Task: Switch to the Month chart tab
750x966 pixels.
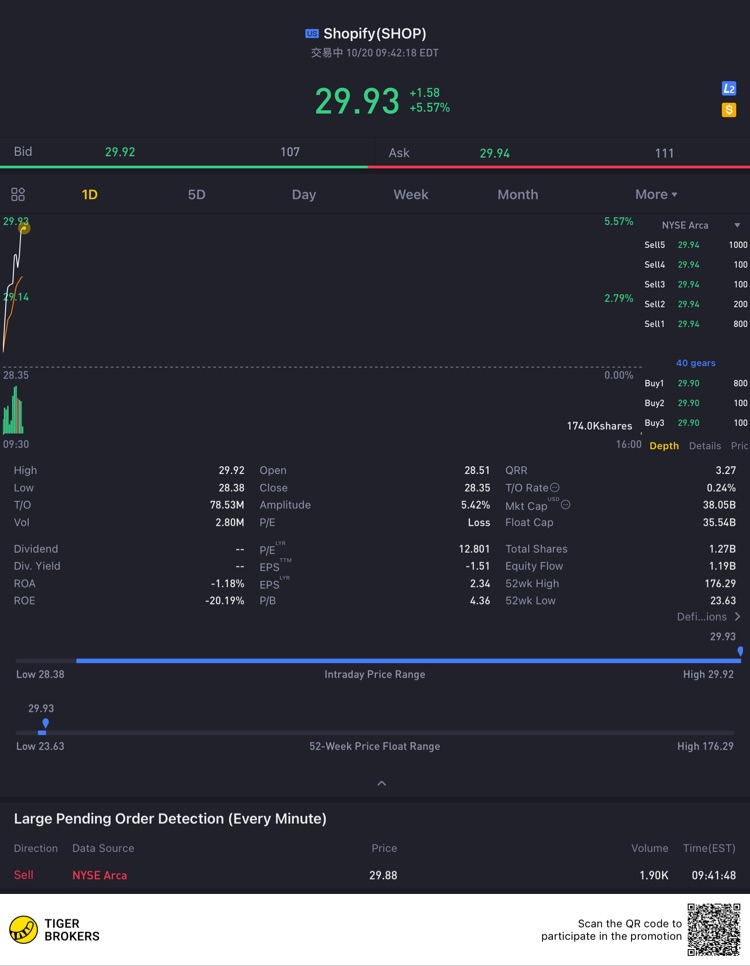Action: click(x=518, y=195)
